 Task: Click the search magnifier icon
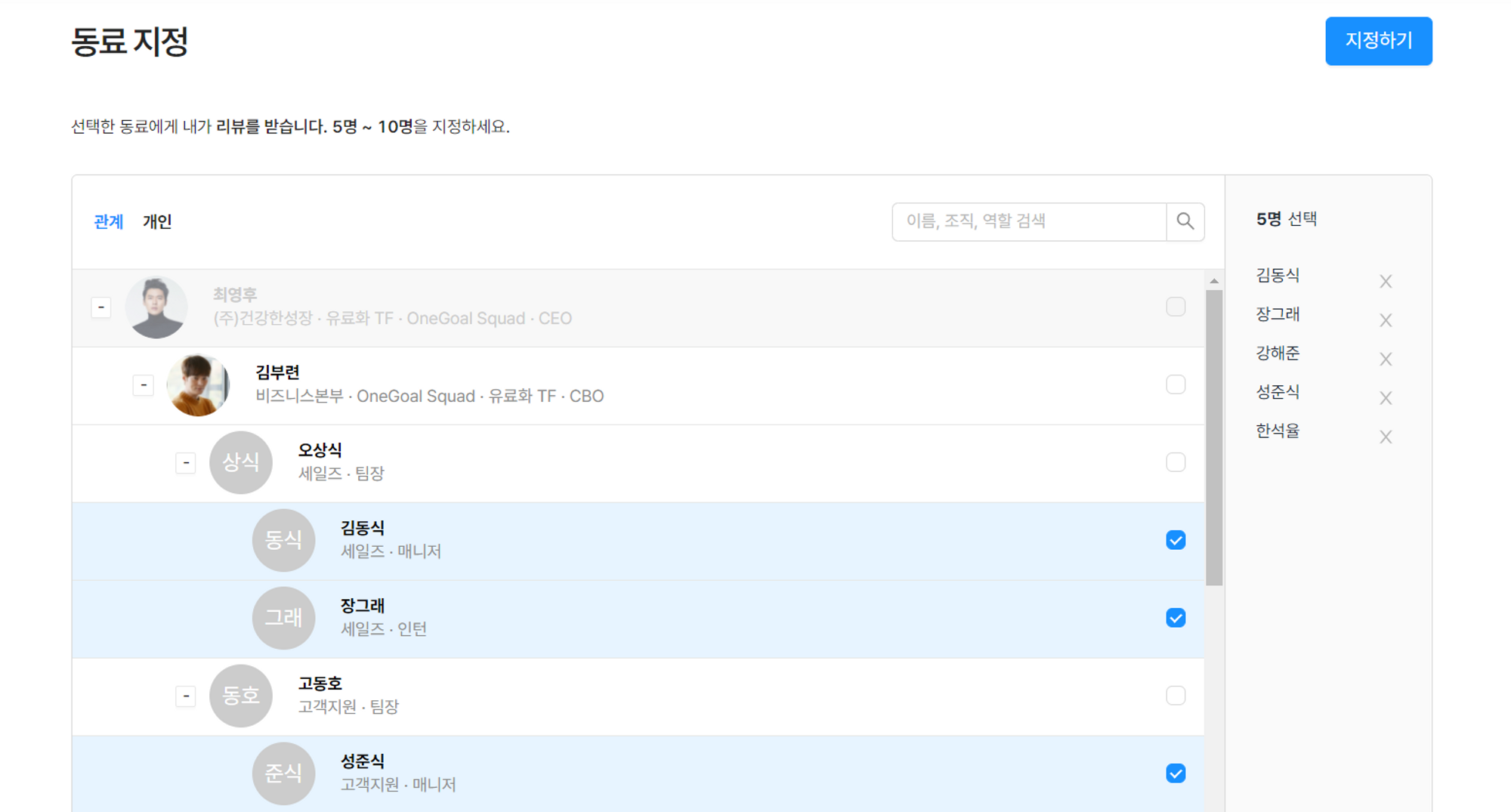click(x=1185, y=221)
